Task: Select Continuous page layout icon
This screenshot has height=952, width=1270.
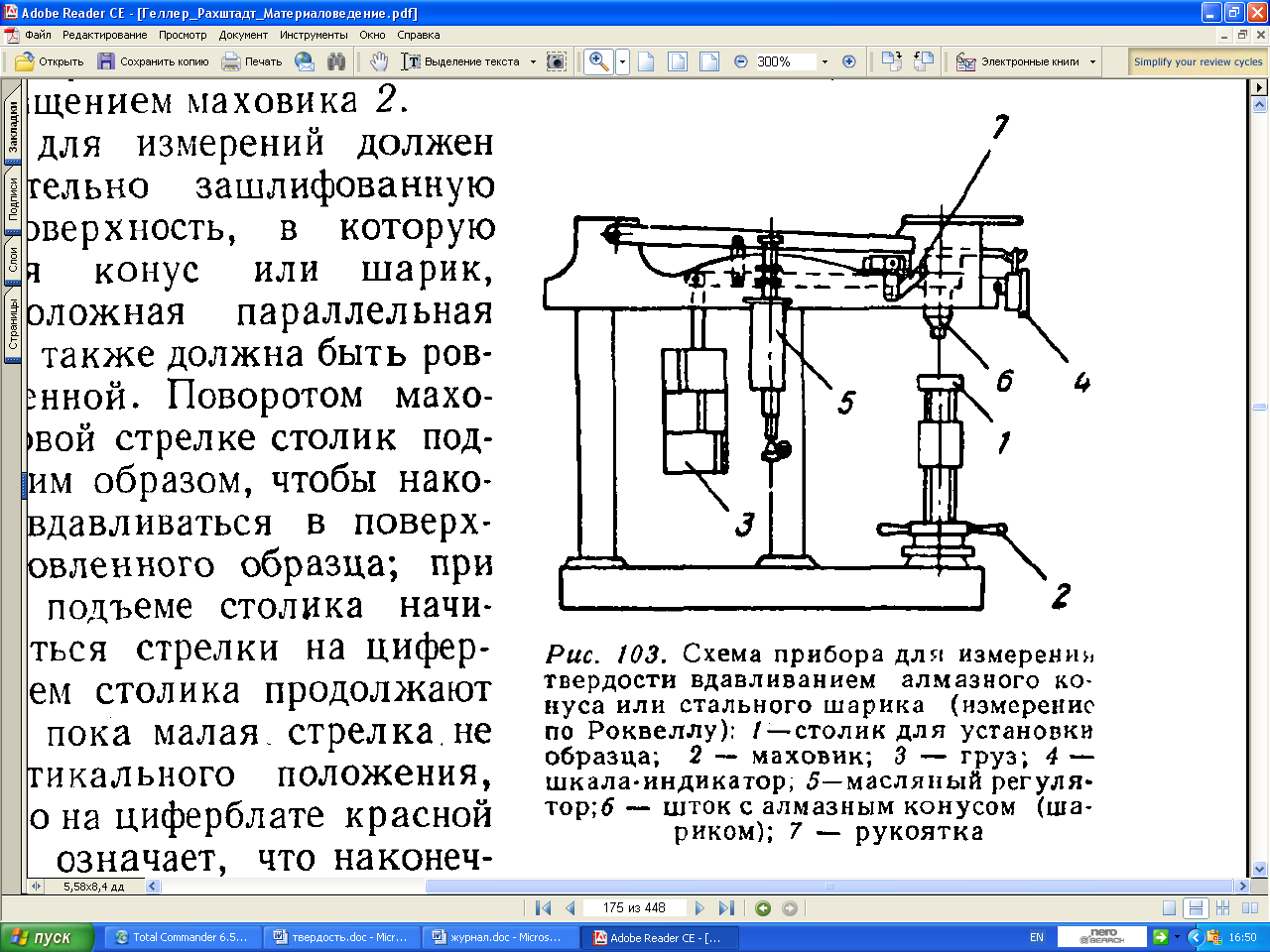Action: coord(1196,907)
